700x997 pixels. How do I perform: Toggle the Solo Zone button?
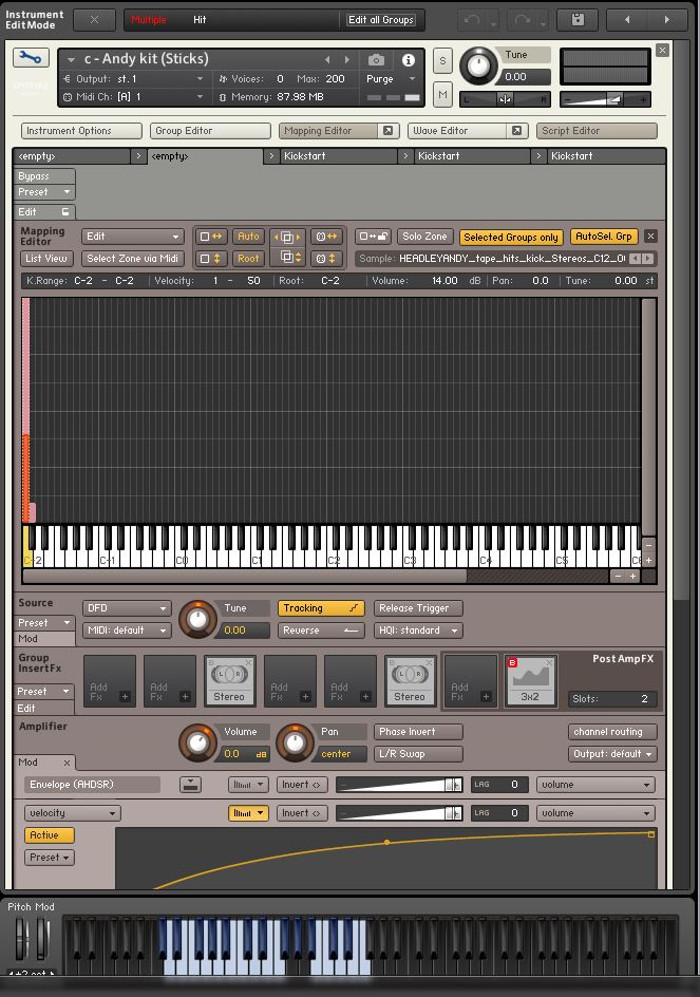pyautogui.click(x=425, y=237)
